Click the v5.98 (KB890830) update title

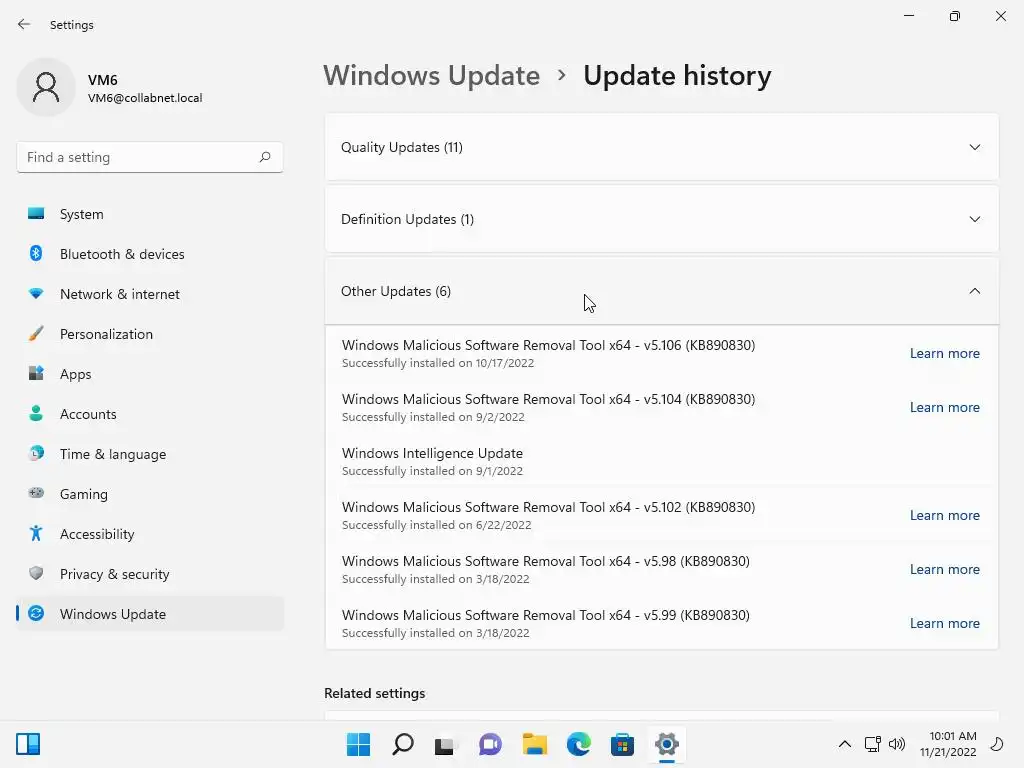click(545, 561)
